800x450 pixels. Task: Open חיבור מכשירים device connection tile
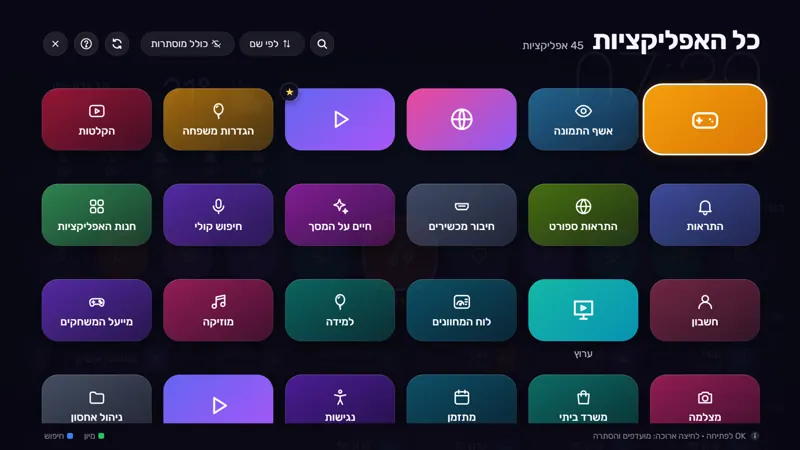click(461, 215)
